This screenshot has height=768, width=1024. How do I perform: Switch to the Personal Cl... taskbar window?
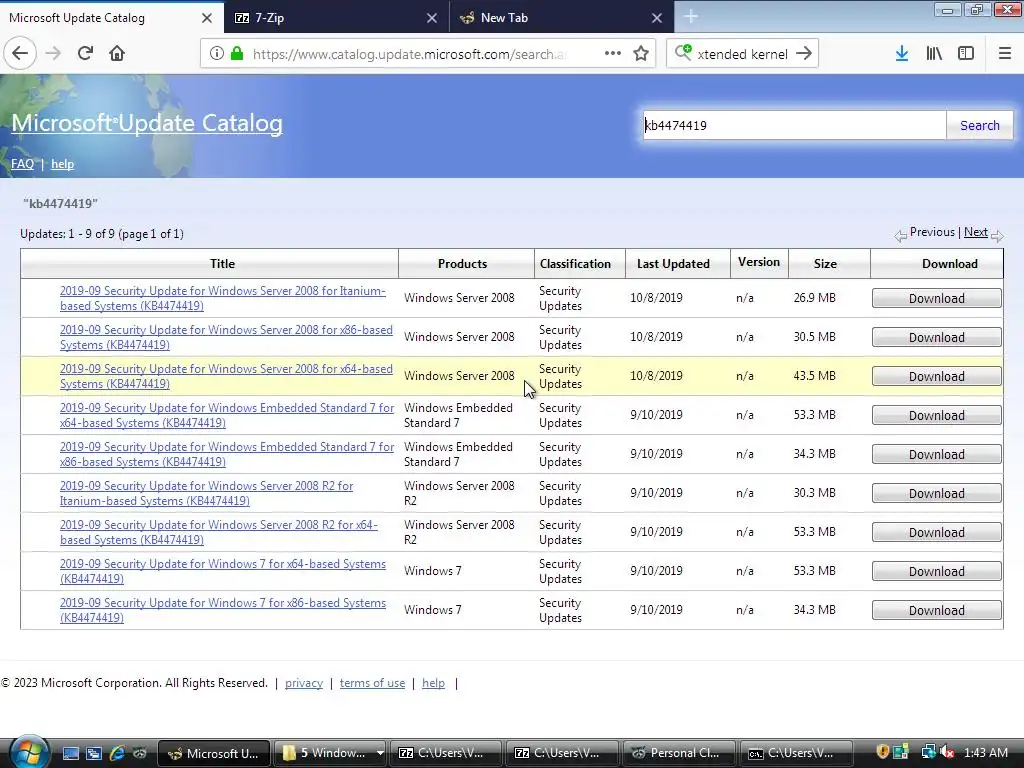click(679, 753)
